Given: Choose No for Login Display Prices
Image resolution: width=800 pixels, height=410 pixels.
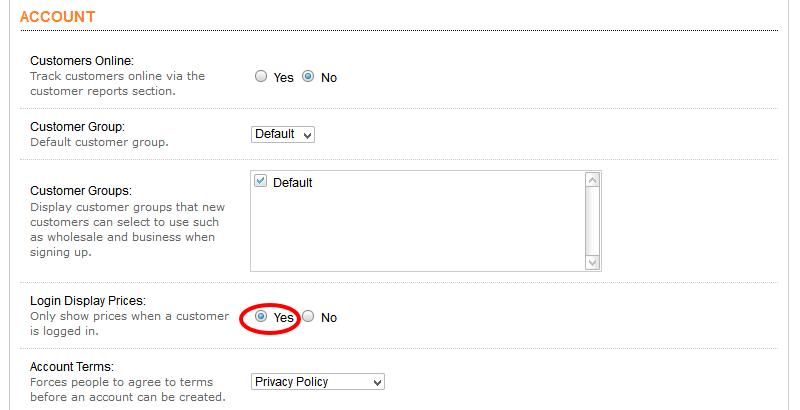Looking at the screenshot, I should pos(308,316).
